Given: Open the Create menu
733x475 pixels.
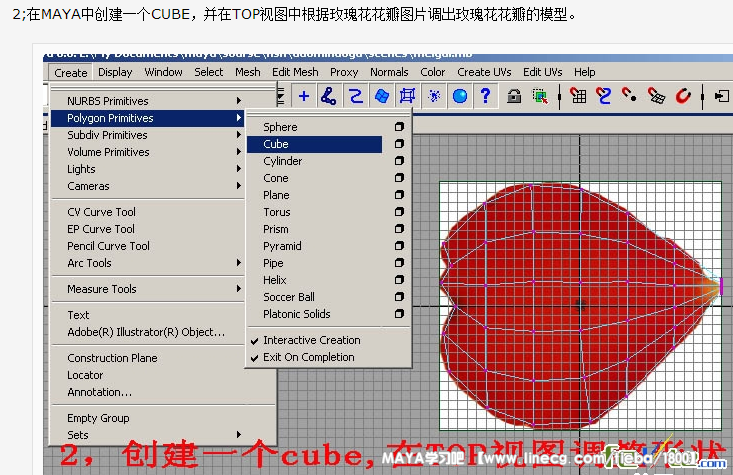Looking at the screenshot, I should tap(71, 72).
